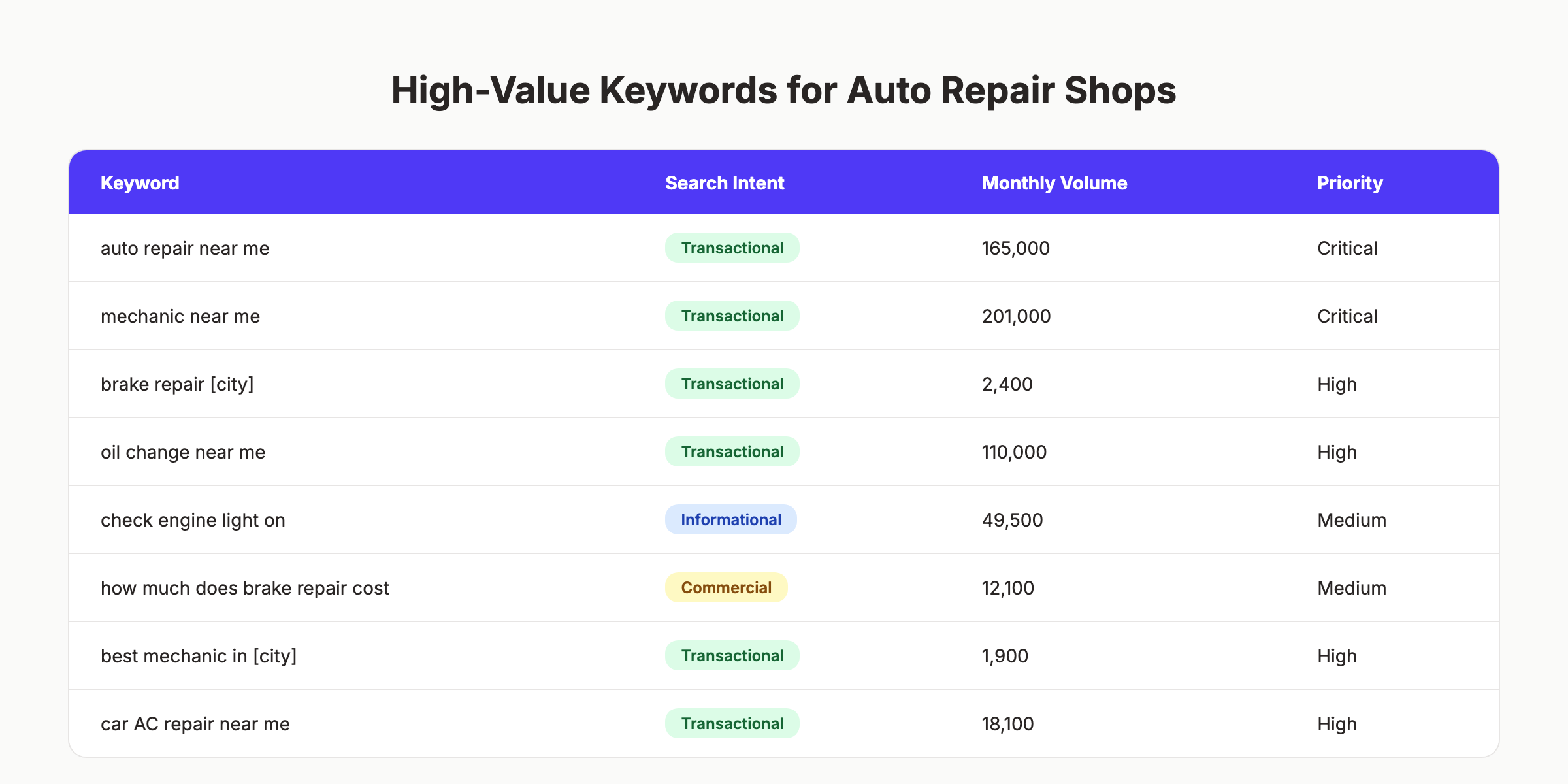
Task: Click the keyword oil change near me
Action: point(183,451)
